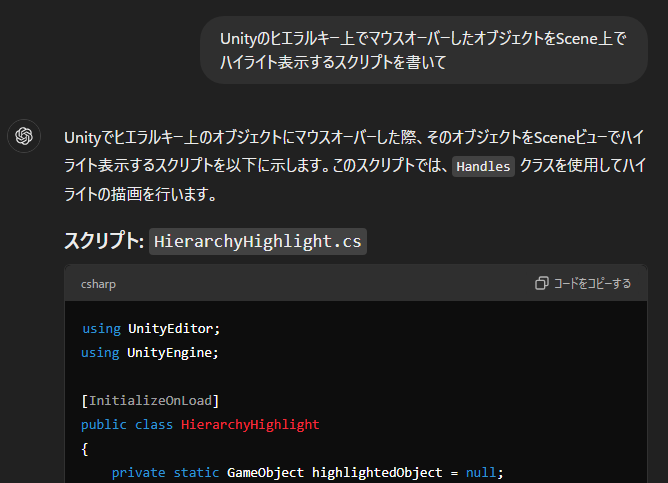Click the HierarchyHighlight.cs filename heading
668x483 pixels.
click(258, 242)
